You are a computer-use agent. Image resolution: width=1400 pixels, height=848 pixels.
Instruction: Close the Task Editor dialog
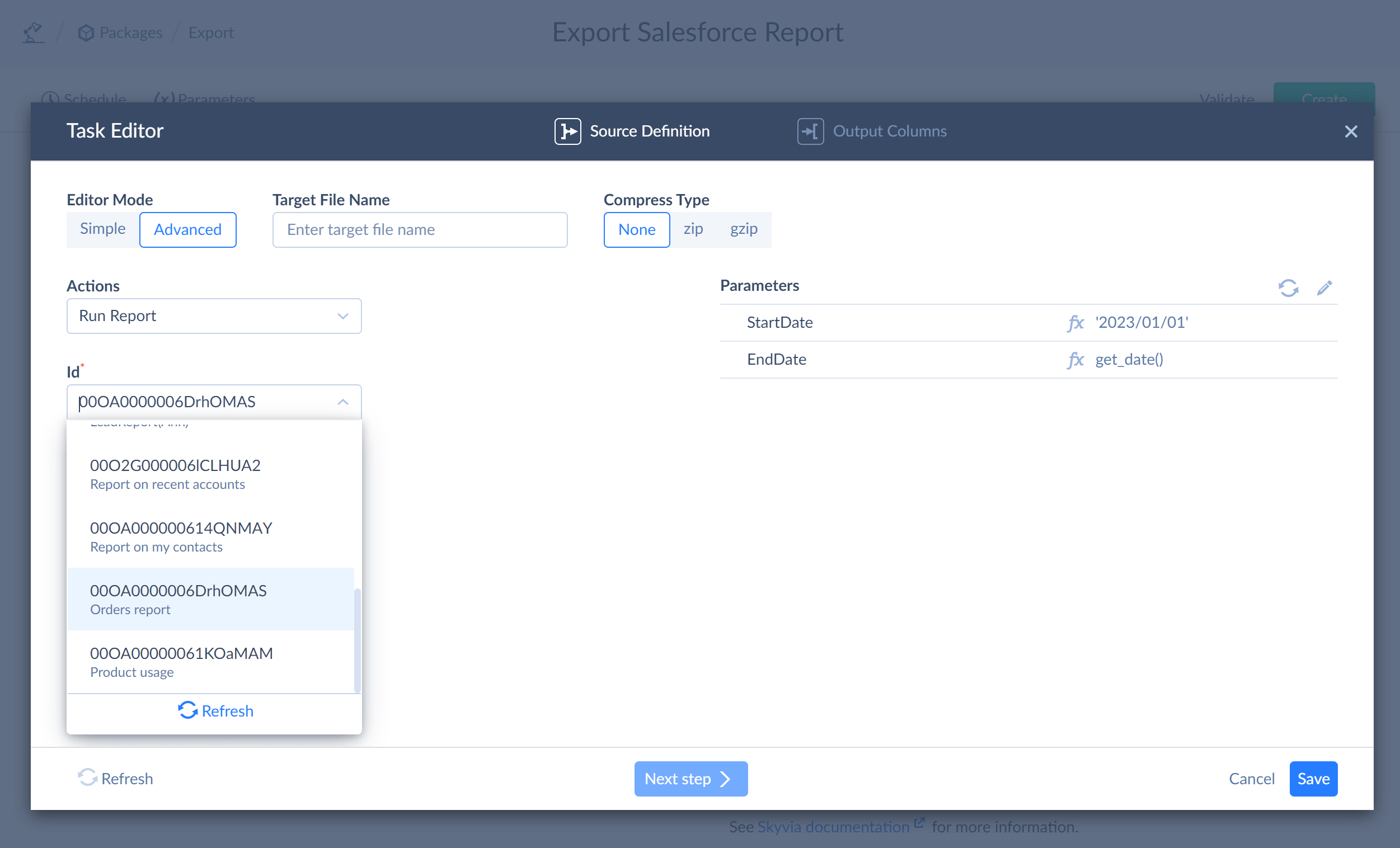click(x=1350, y=131)
